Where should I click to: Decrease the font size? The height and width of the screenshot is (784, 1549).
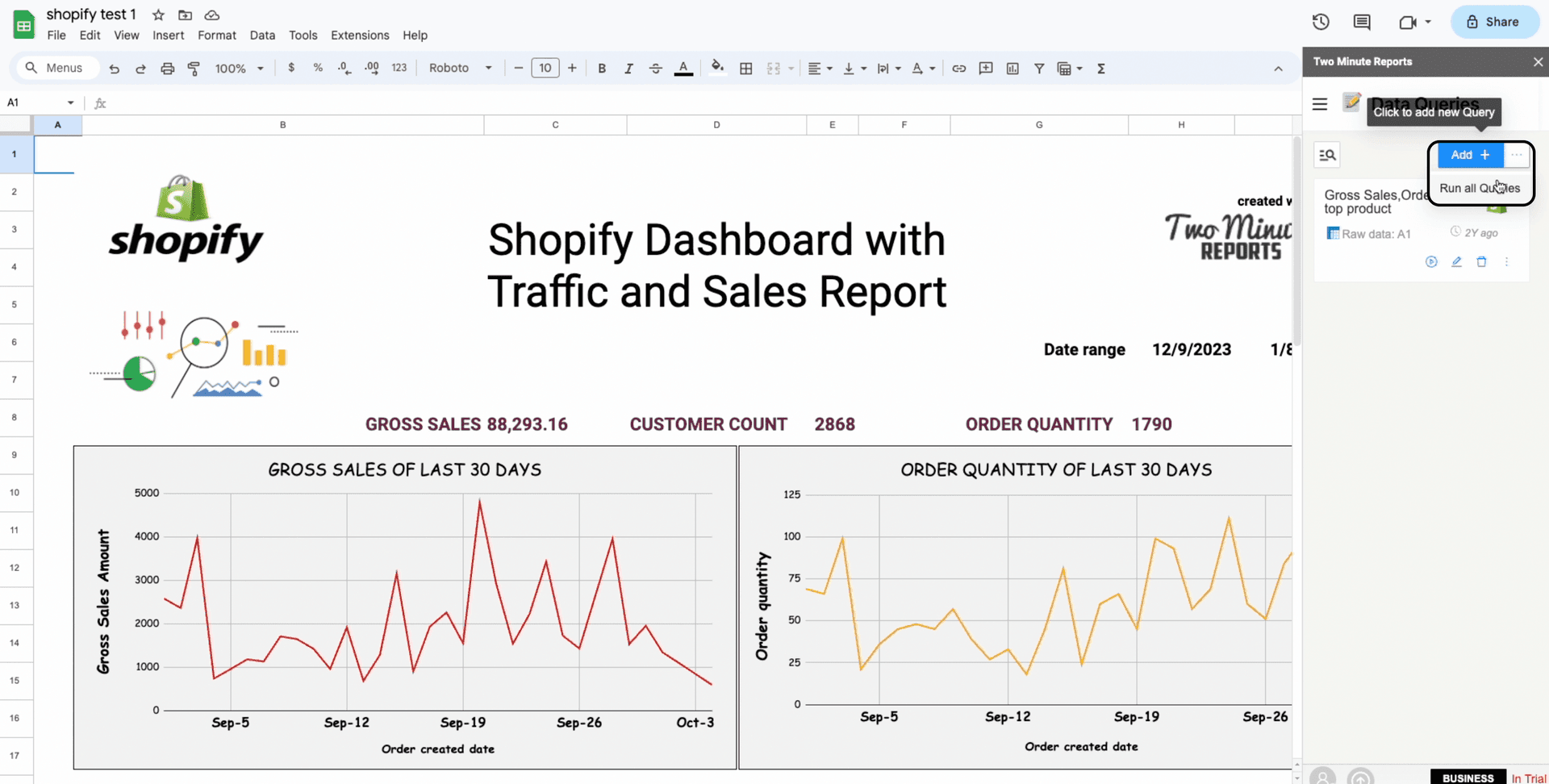click(x=519, y=68)
